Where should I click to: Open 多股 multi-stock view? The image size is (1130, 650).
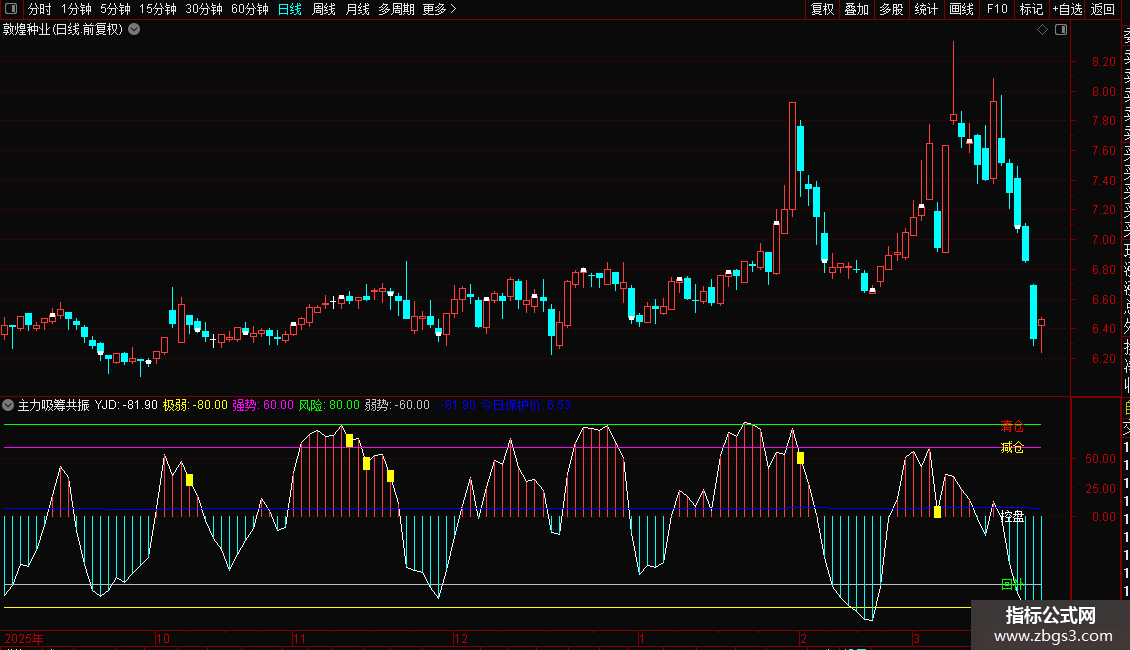[891, 9]
